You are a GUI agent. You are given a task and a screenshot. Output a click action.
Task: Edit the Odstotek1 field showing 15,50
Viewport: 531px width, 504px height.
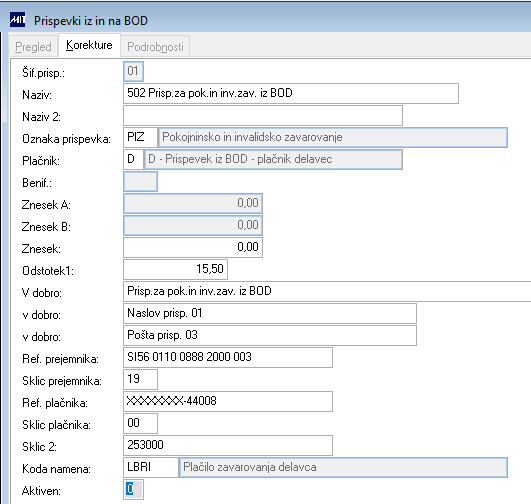(x=175, y=269)
